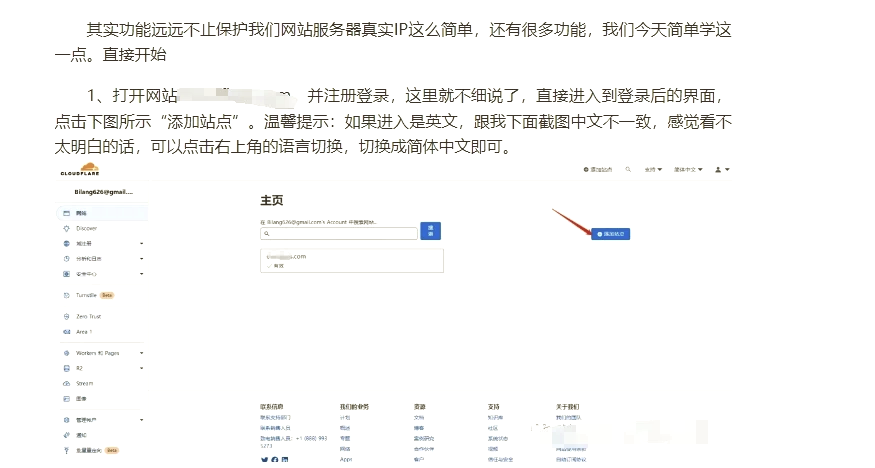Image resolution: width=875 pixels, height=468 pixels.
Task: Open the 网站 (Websites) sidebar item
Action: click(102, 213)
